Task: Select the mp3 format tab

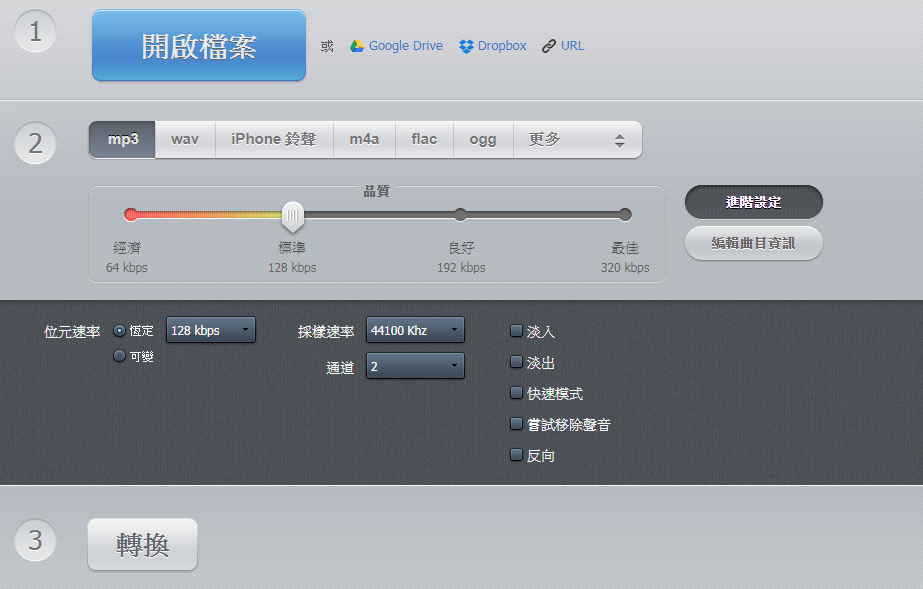Action: 122,139
